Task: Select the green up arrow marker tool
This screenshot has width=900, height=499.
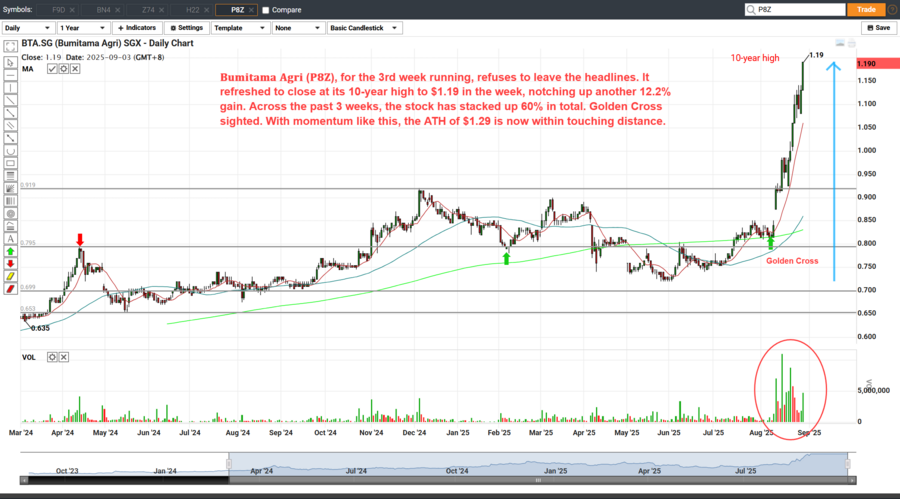Action: (10, 252)
